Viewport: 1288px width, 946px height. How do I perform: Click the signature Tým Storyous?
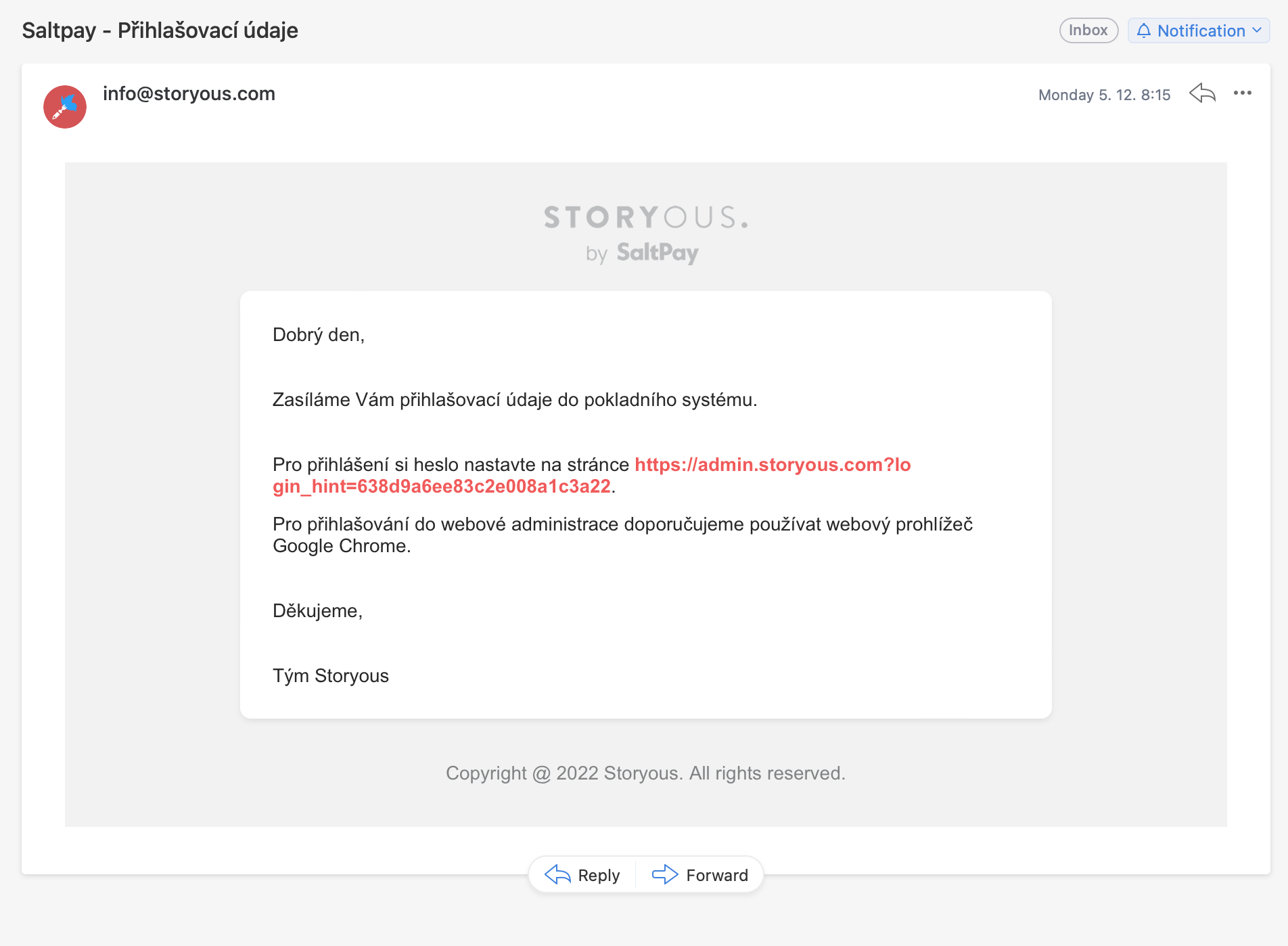(331, 676)
